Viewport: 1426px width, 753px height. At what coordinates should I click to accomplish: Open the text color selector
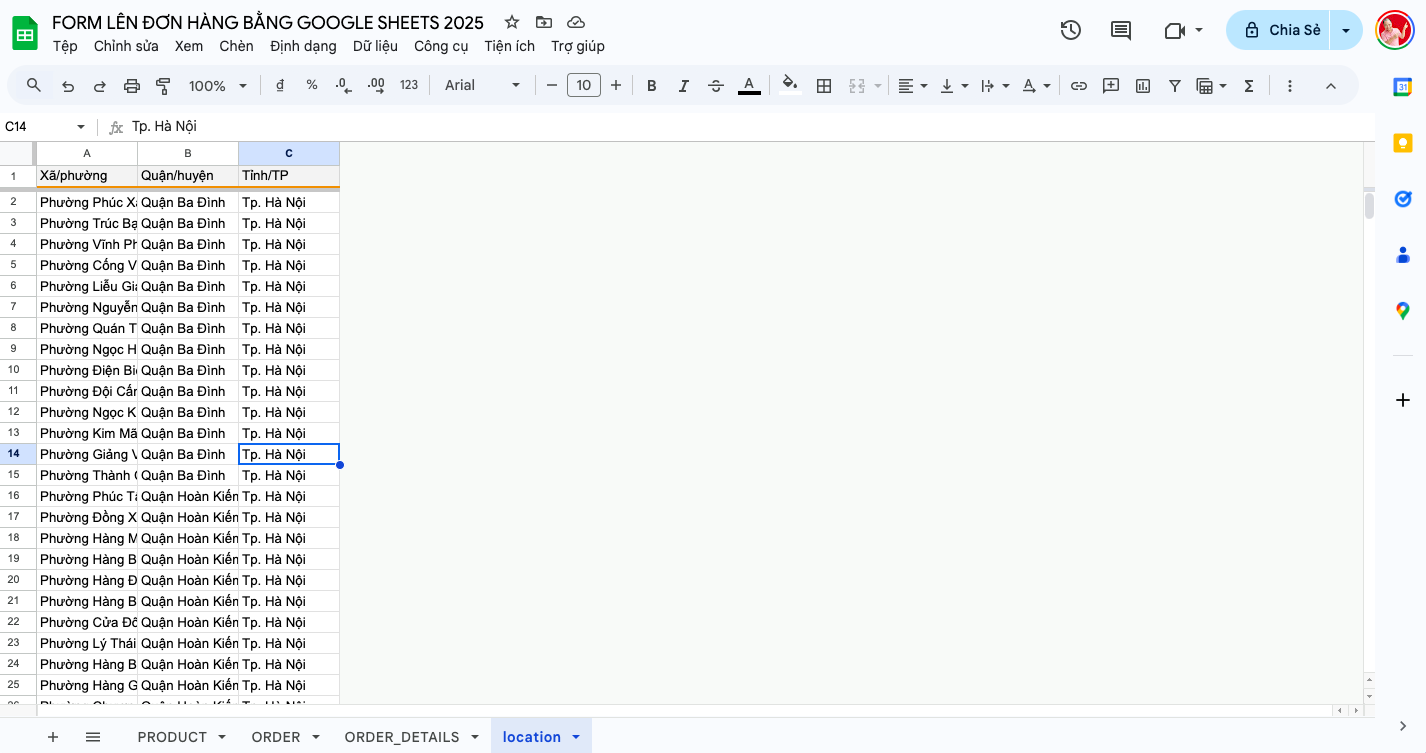[x=749, y=85]
